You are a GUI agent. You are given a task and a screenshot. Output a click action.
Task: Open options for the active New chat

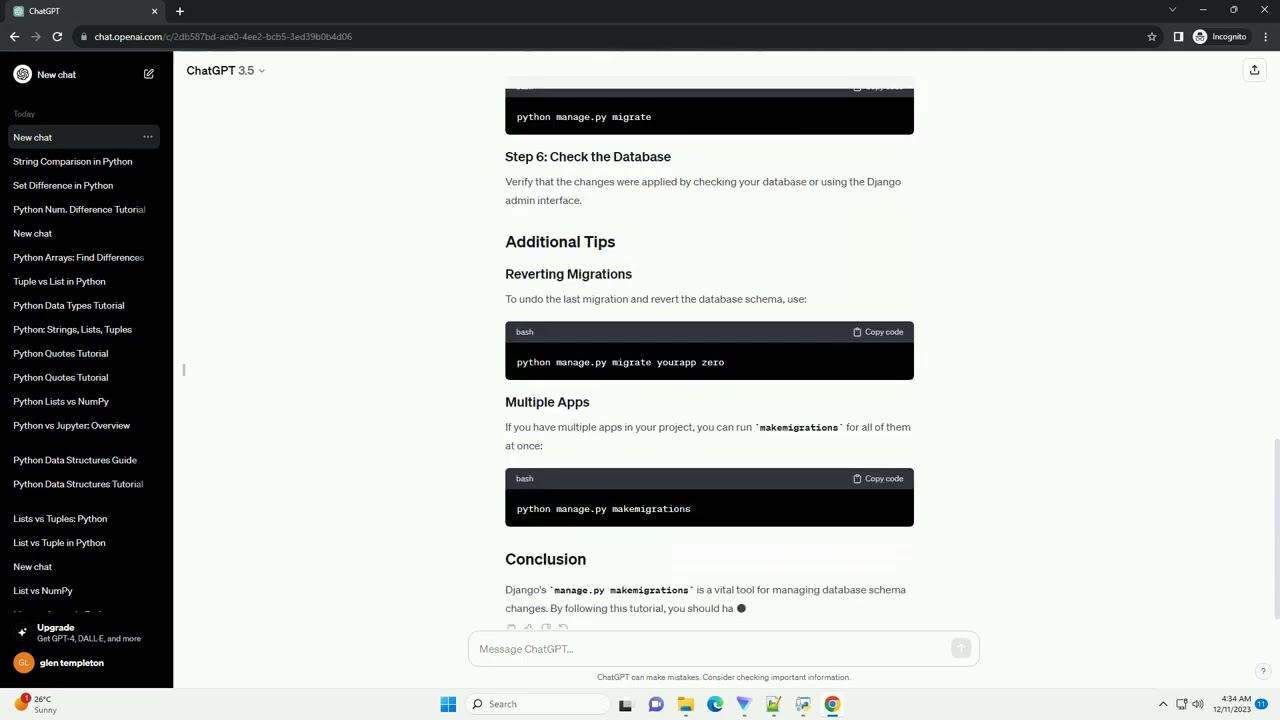148,137
